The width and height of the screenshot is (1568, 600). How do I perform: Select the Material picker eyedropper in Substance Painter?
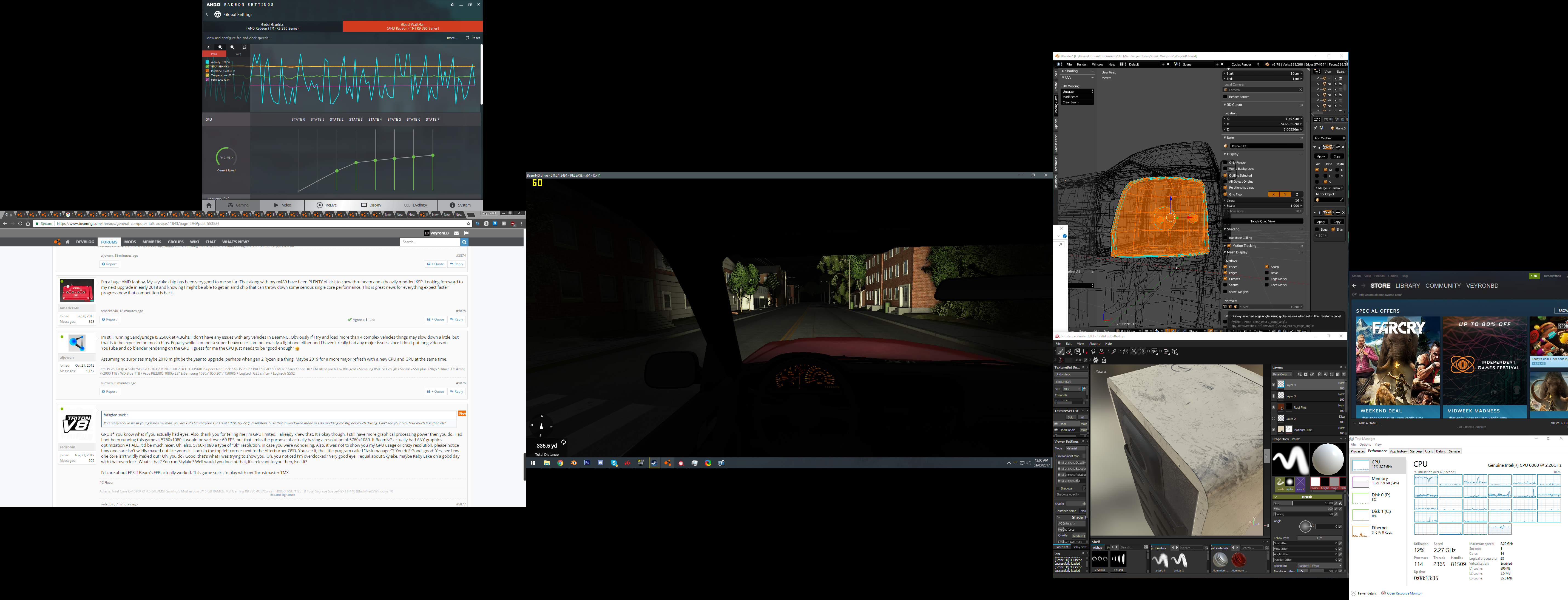(1114, 352)
